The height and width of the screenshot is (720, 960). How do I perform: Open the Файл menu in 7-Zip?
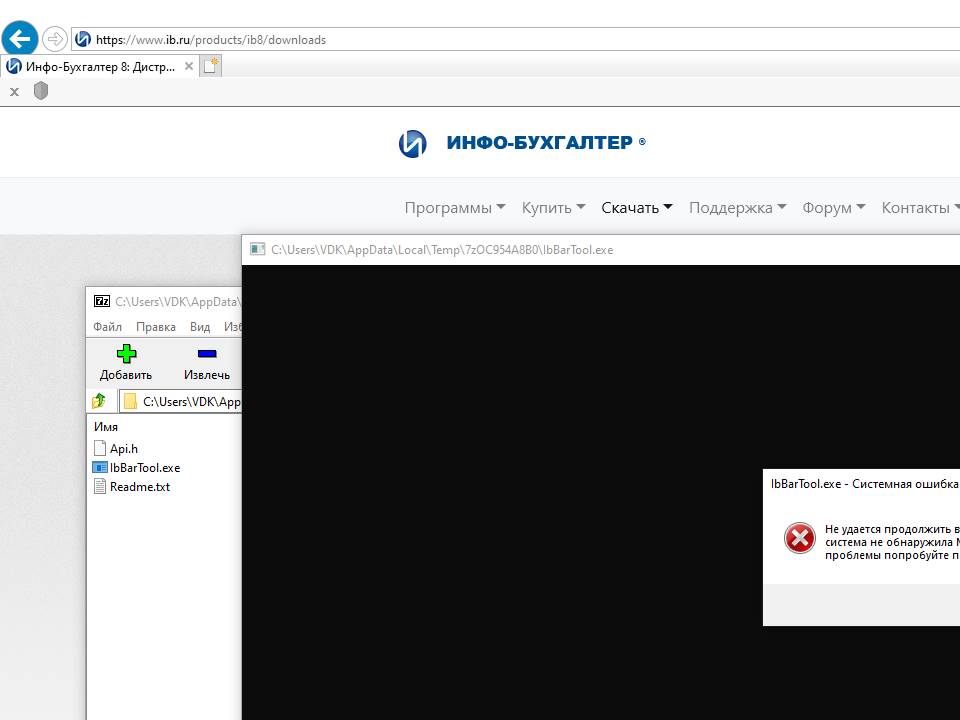click(x=107, y=327)
